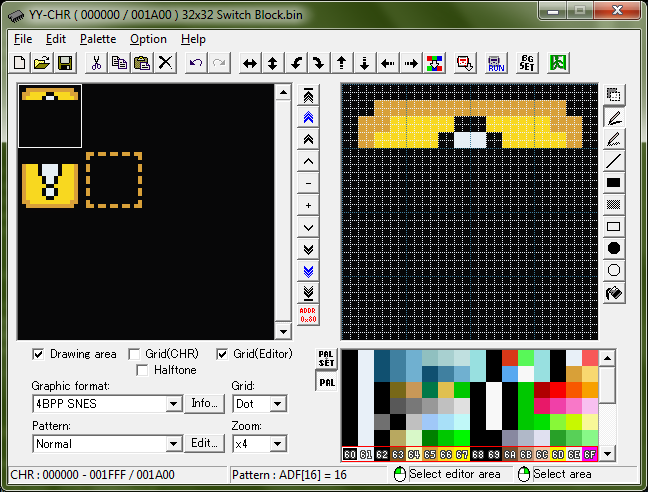Image resolution: width=648 pixels, height=492 pixels.
Task: Open the Option menu
Action: 148,39
